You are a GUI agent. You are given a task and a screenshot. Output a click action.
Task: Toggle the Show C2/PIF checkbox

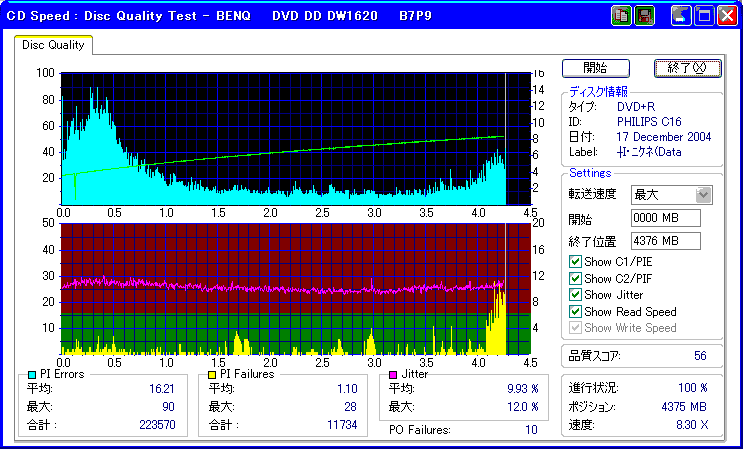tap(575, 278)
